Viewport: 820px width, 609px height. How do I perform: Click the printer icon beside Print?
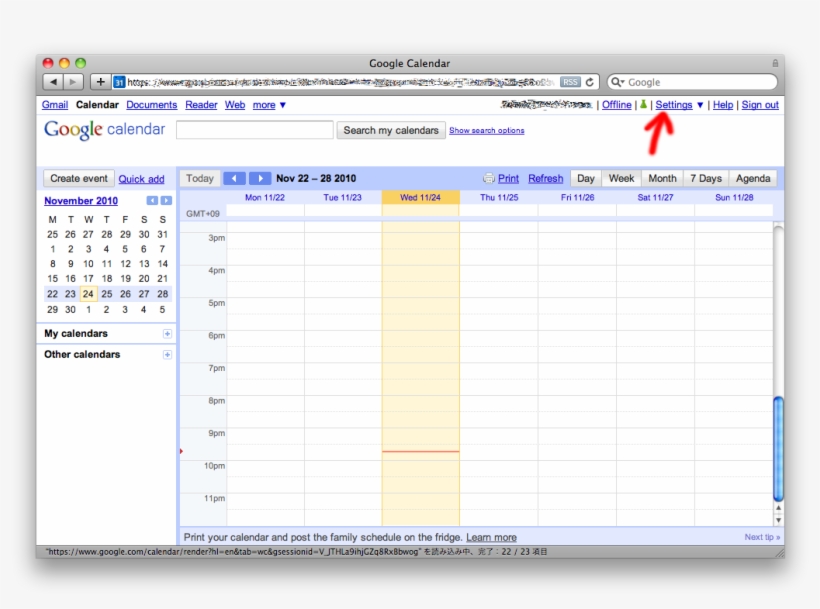pos(488,178)
